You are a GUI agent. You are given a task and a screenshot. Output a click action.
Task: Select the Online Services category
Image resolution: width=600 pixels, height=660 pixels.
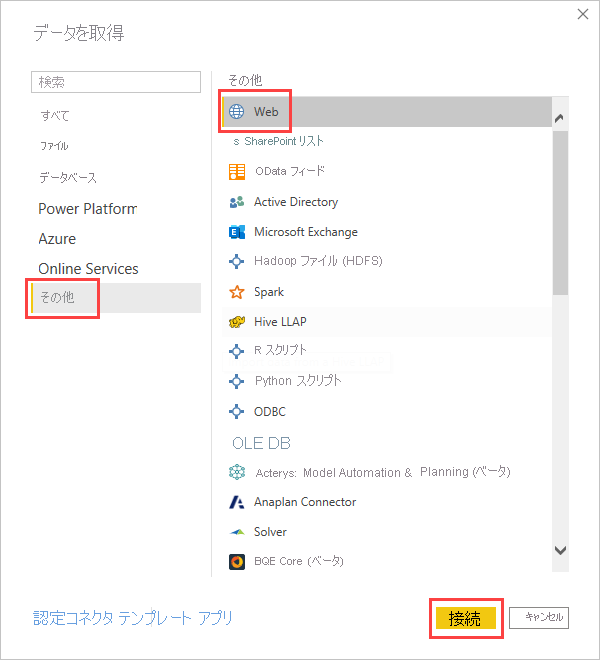click(88, 269)
